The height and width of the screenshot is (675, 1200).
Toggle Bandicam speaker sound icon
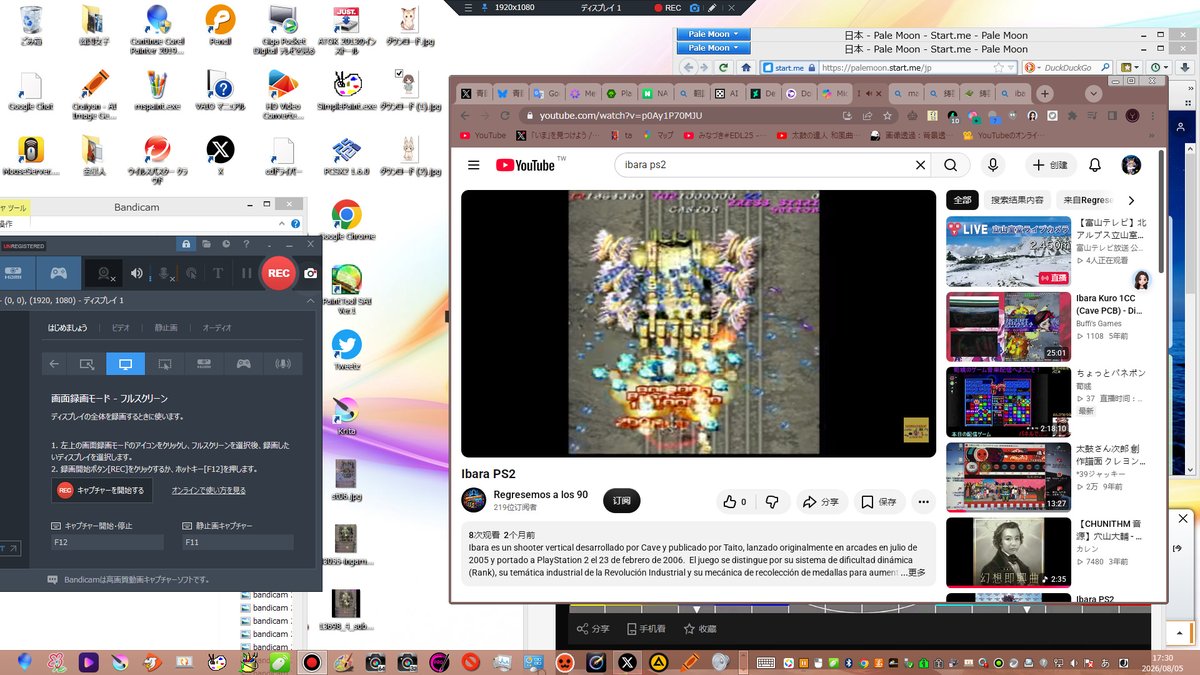(138, 273)
